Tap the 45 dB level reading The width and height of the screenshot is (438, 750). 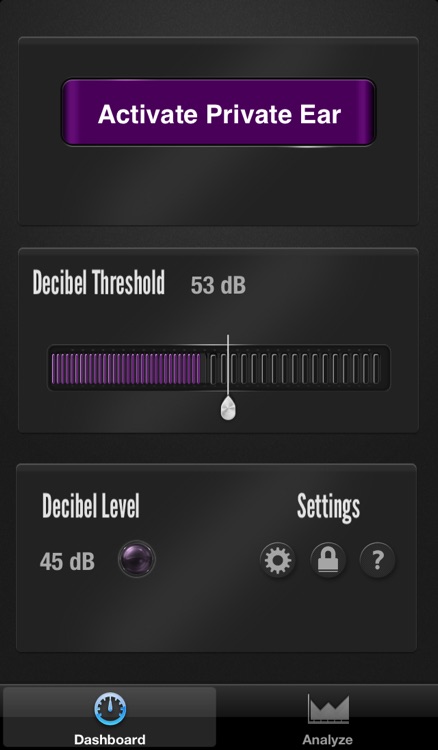coord(67,562)
